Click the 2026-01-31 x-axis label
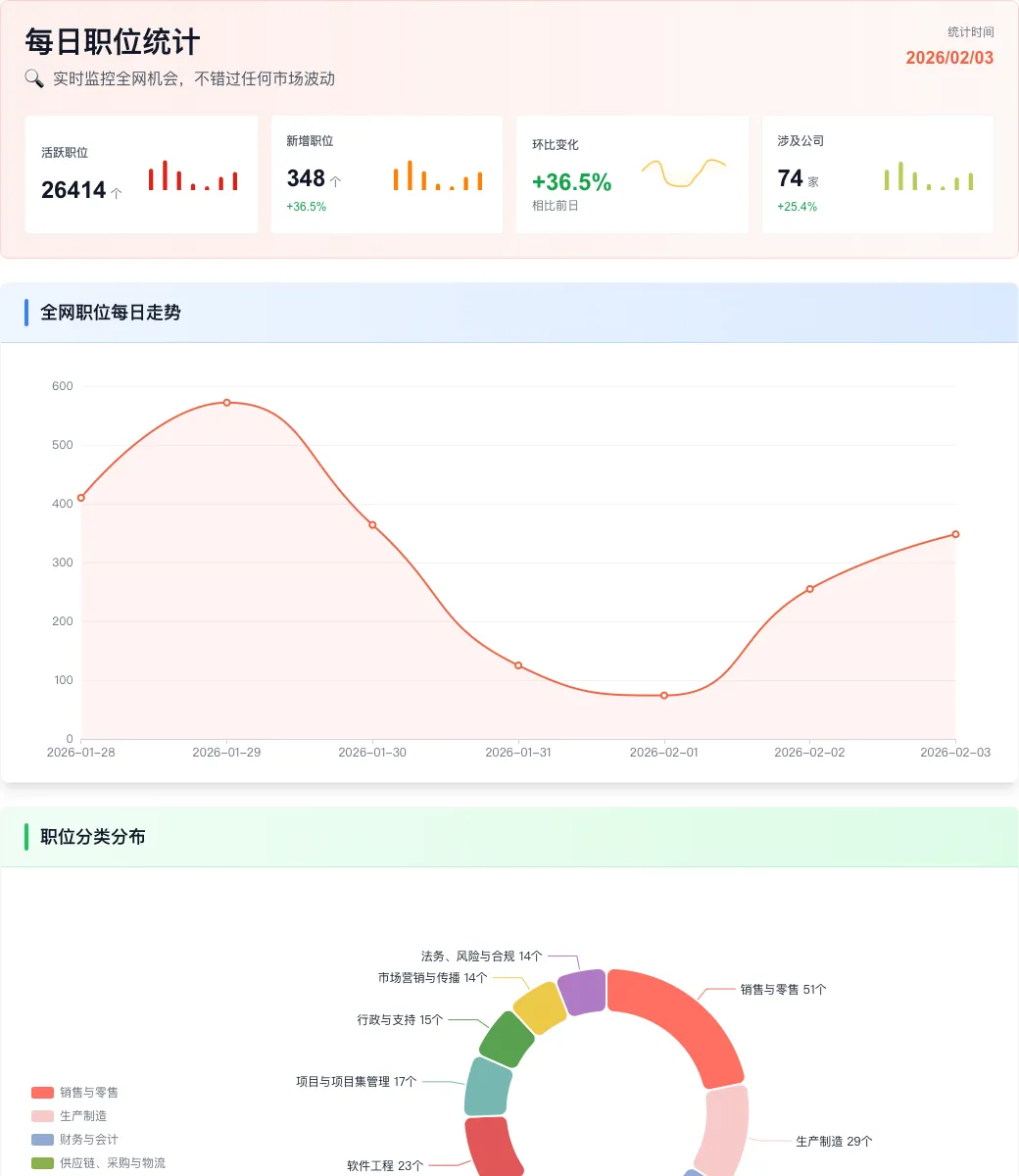This screenshot has width=1019, height=1176. tap(518, 753)
